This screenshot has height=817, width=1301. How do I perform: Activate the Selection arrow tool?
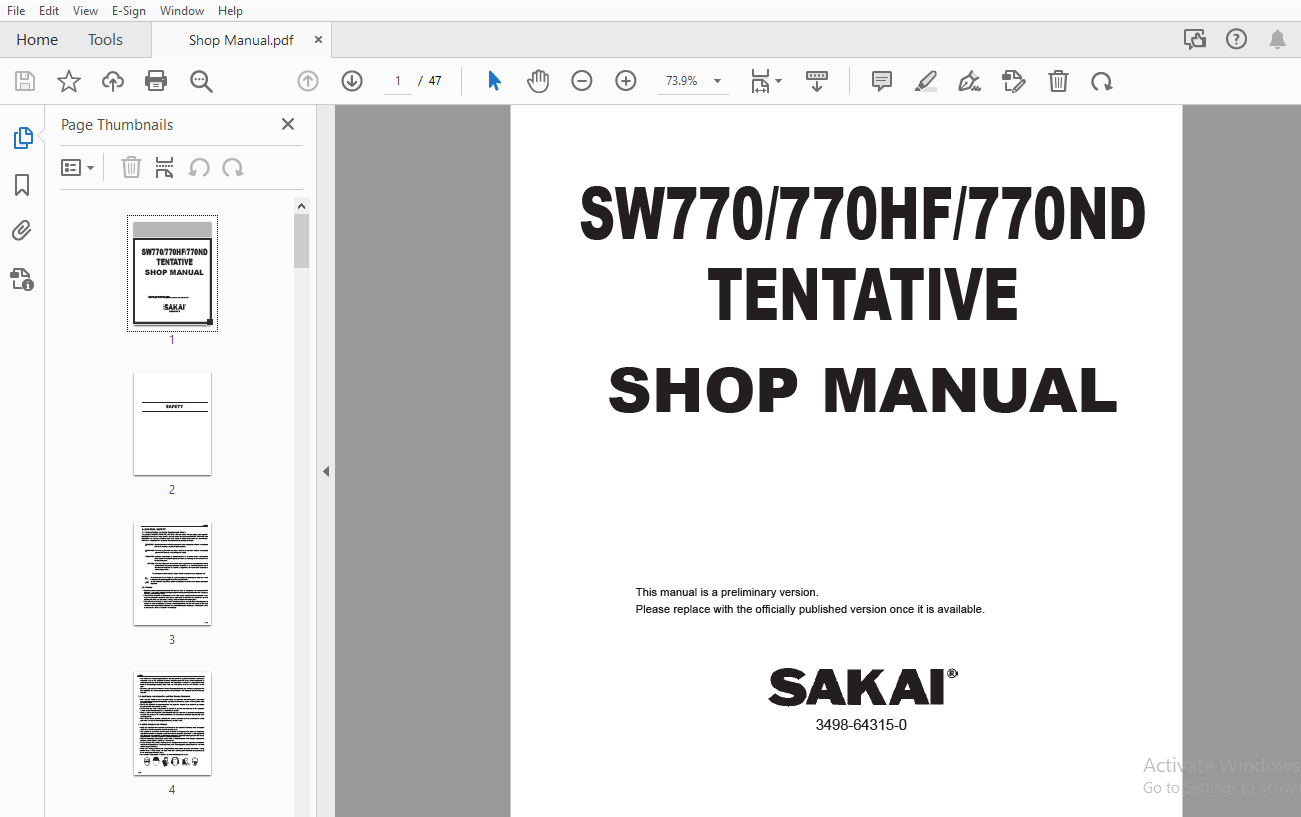tap(494, 81)
